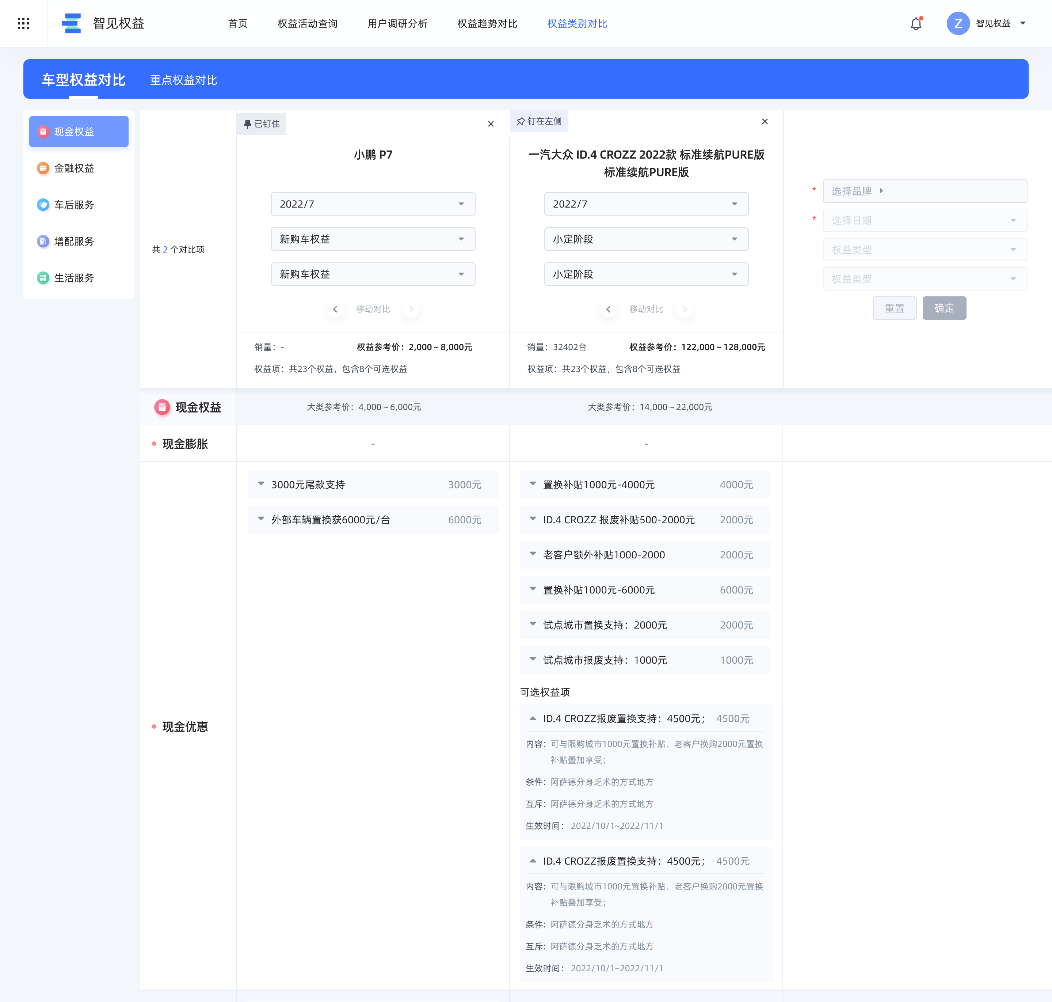1052x1002 pixels.
Task: Expand 3000元尾款支持 item
Action: (373, 485)
